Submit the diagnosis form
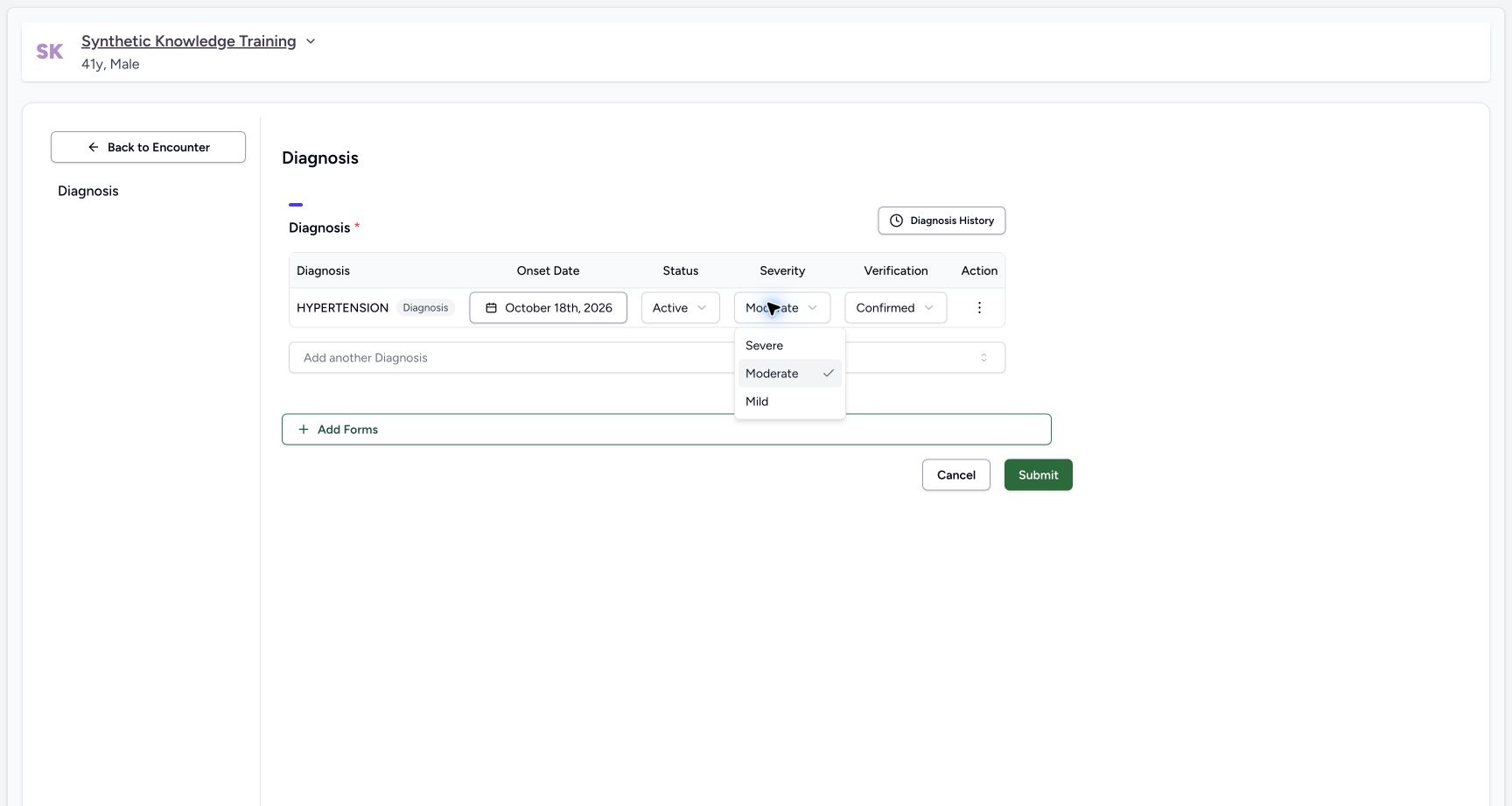 [1038, 475]
